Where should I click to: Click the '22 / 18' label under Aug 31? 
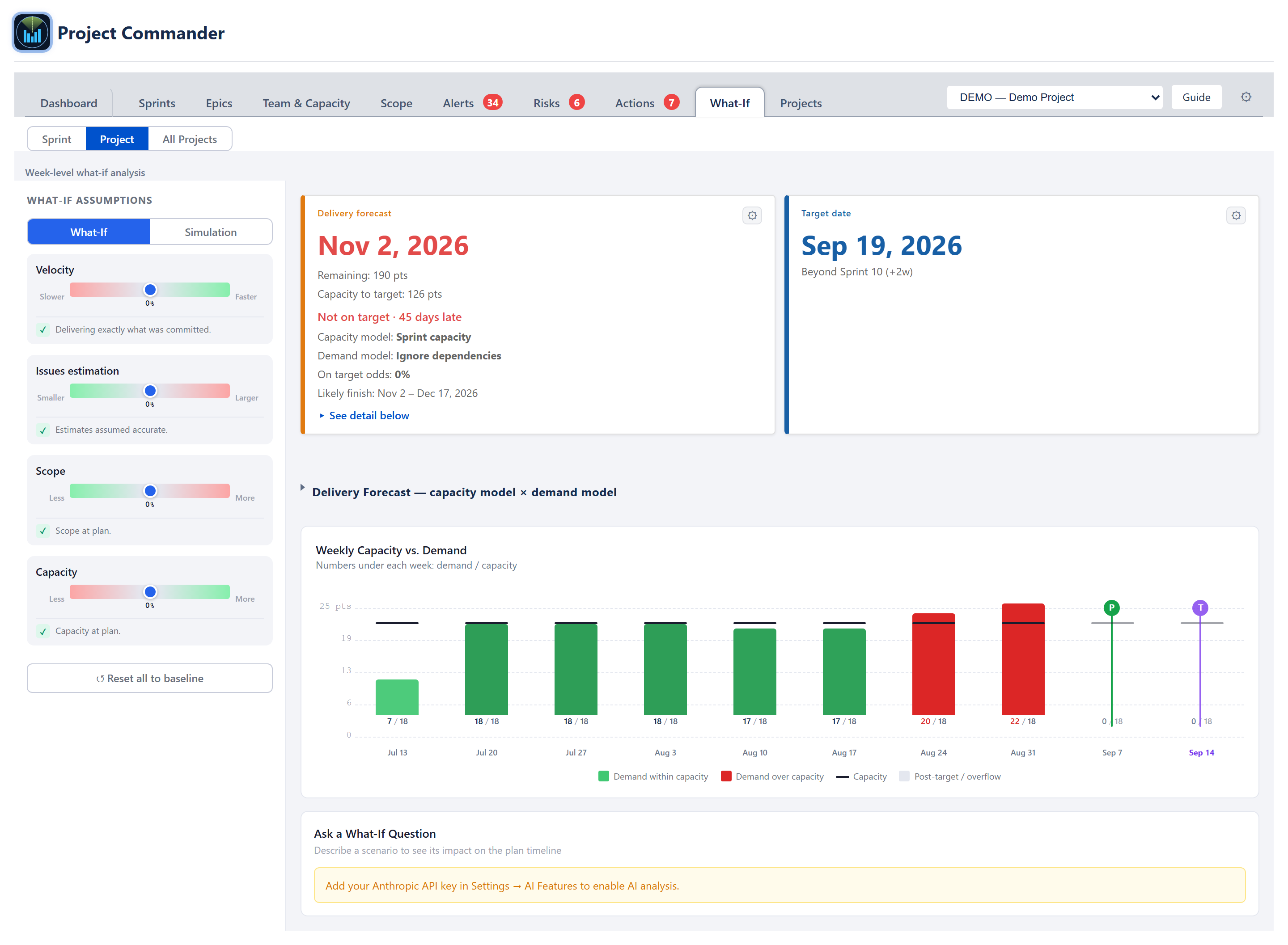(x=1022, y=721)
